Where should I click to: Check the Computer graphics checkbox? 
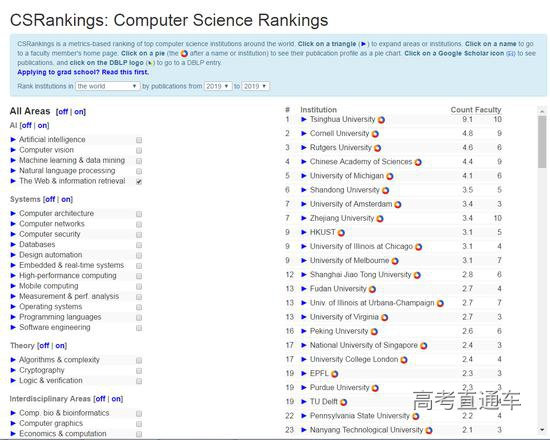tap(139, 424)
